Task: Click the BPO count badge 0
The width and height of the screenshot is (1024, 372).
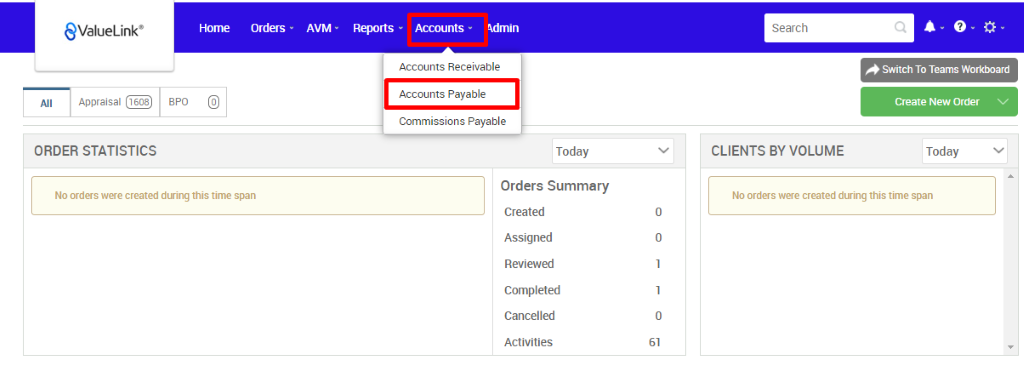Action: point(214,102)
